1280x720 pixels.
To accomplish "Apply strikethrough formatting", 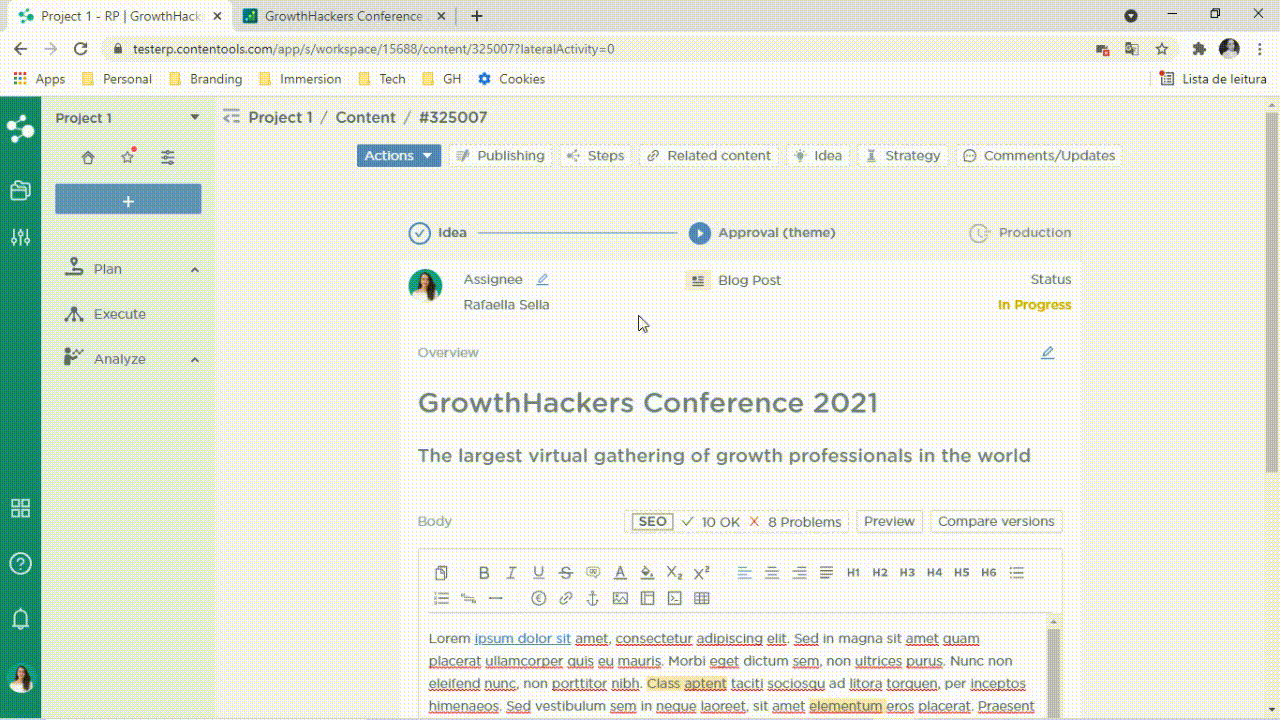I will pos(565,573).
